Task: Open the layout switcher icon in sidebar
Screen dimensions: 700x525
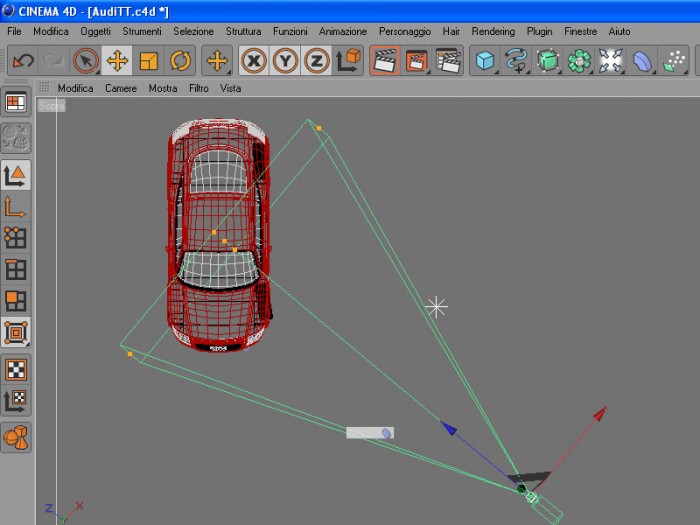Action: click(16, 103)
